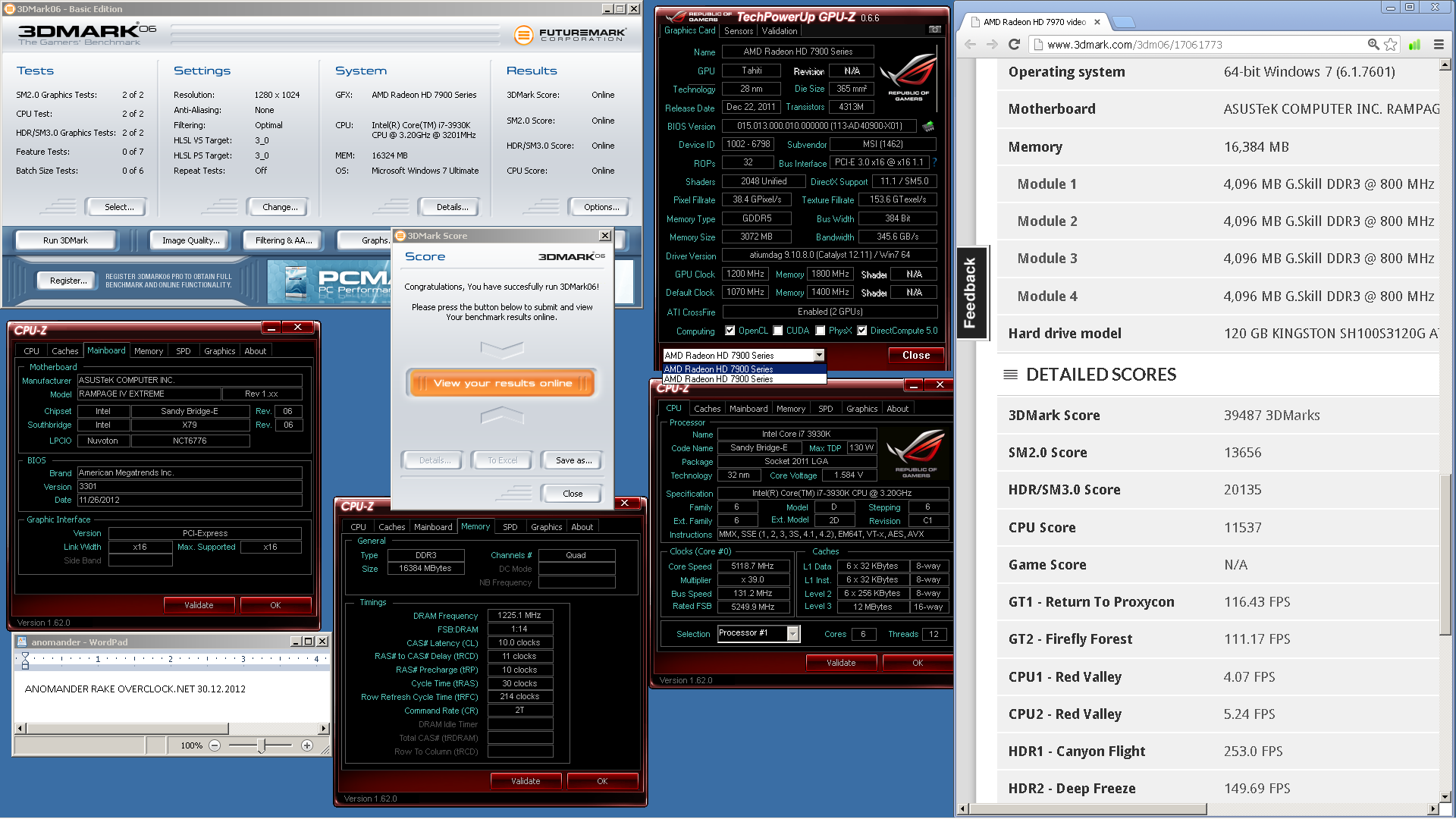Switch to Sensors tab in GPU-Z
Screen dimensions: 1456x819
point(738,31)
